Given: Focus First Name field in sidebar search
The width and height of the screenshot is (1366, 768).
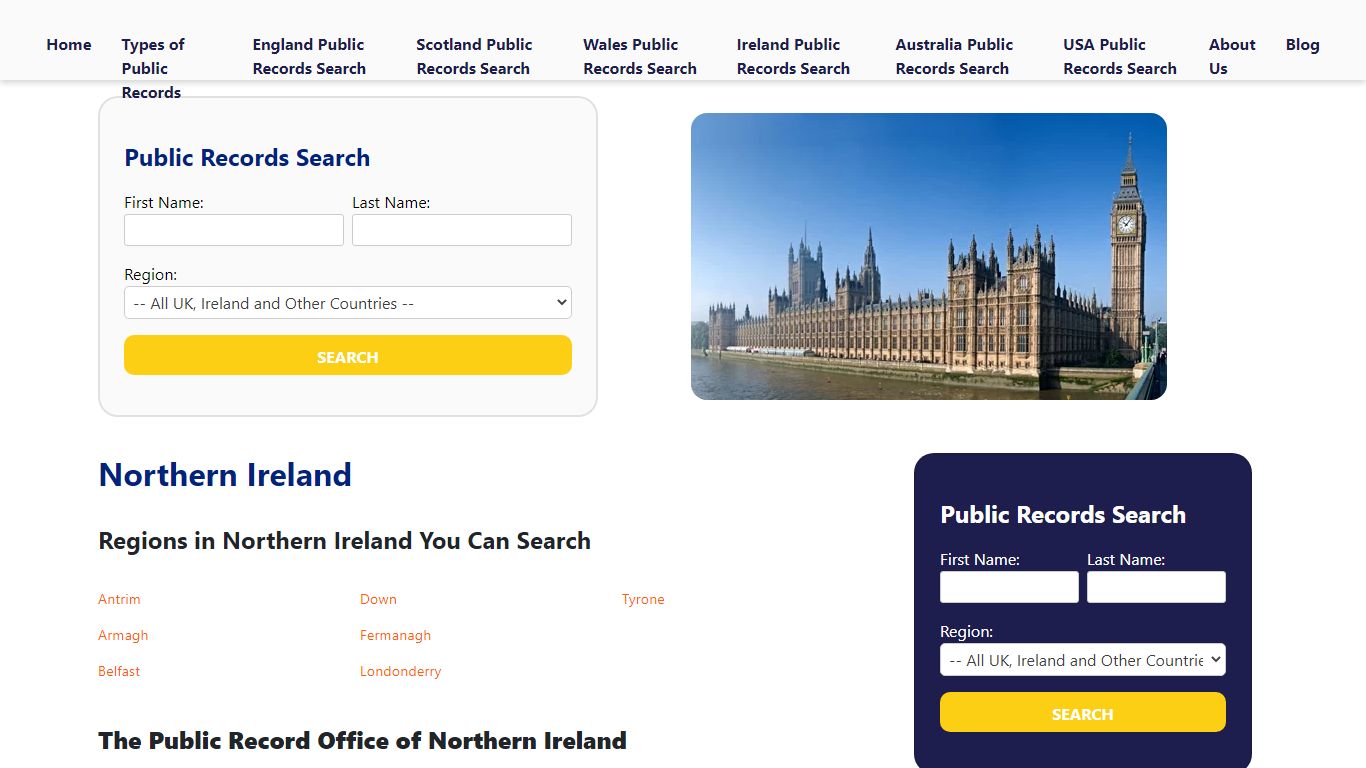Looking at the screenshot, I should (x=1009, y=587).
